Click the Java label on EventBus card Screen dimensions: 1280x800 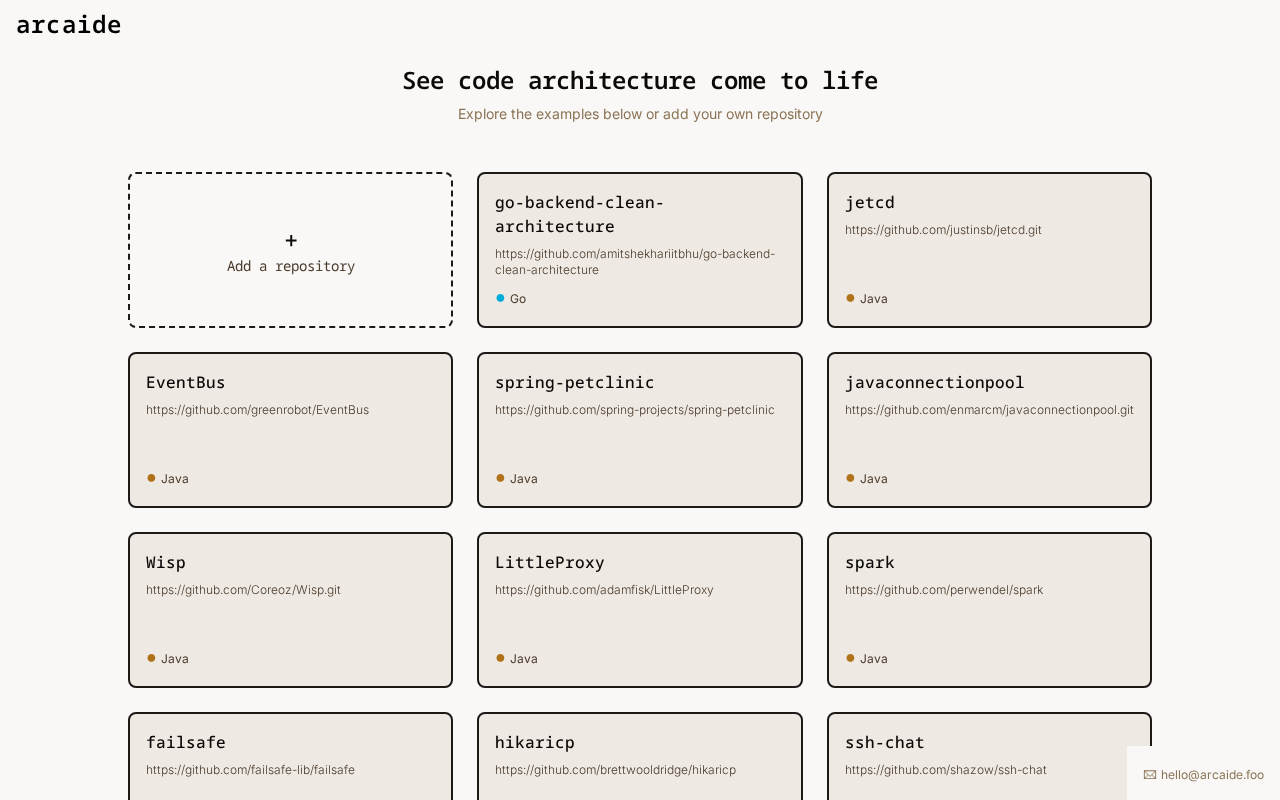coord(175,479)
